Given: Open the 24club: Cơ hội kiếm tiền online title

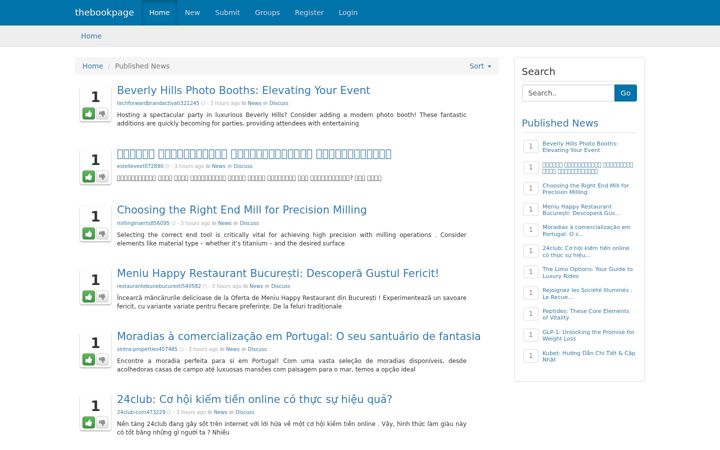Looking at the screenshot, I should (x=254, y=399).
